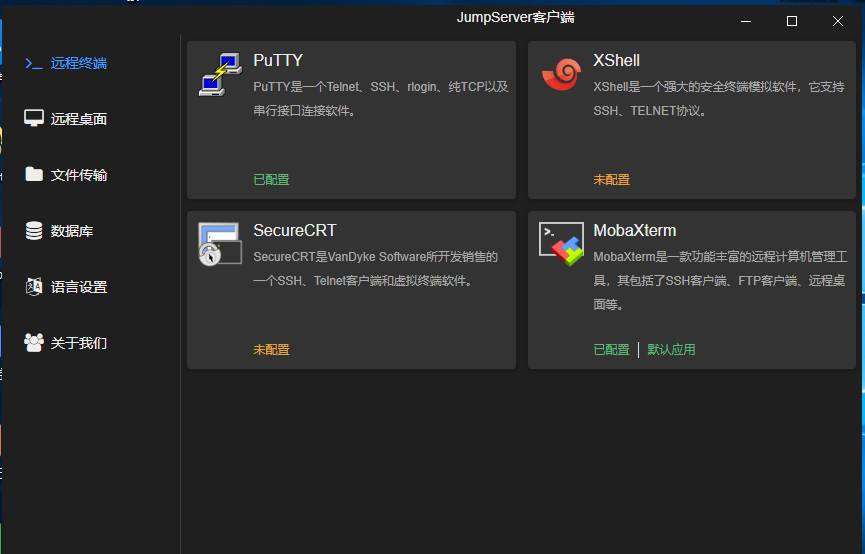Image resolution: width=865 pixels, height=554 pixels.
Task: Click the database stack icon beside 数据库
Action: [x=34, y=231]
